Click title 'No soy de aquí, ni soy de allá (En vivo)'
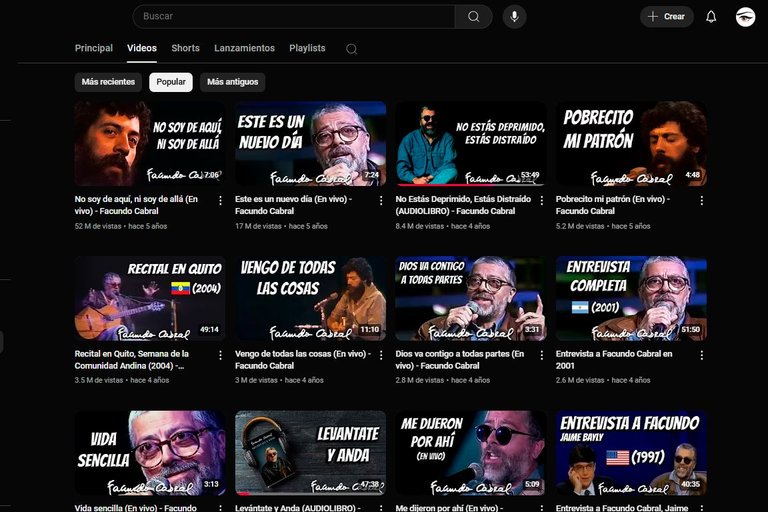 pyautogui.click(x=136, y=205)
